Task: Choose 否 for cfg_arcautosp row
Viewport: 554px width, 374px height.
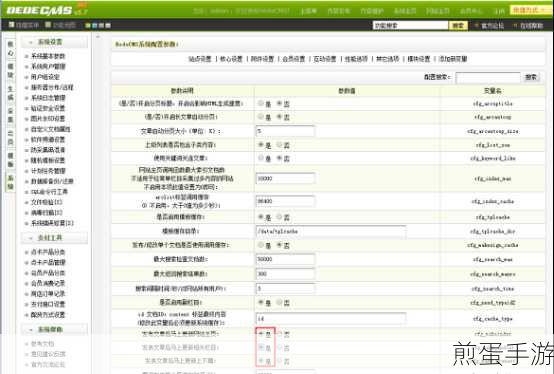Action: click(279, 117)
